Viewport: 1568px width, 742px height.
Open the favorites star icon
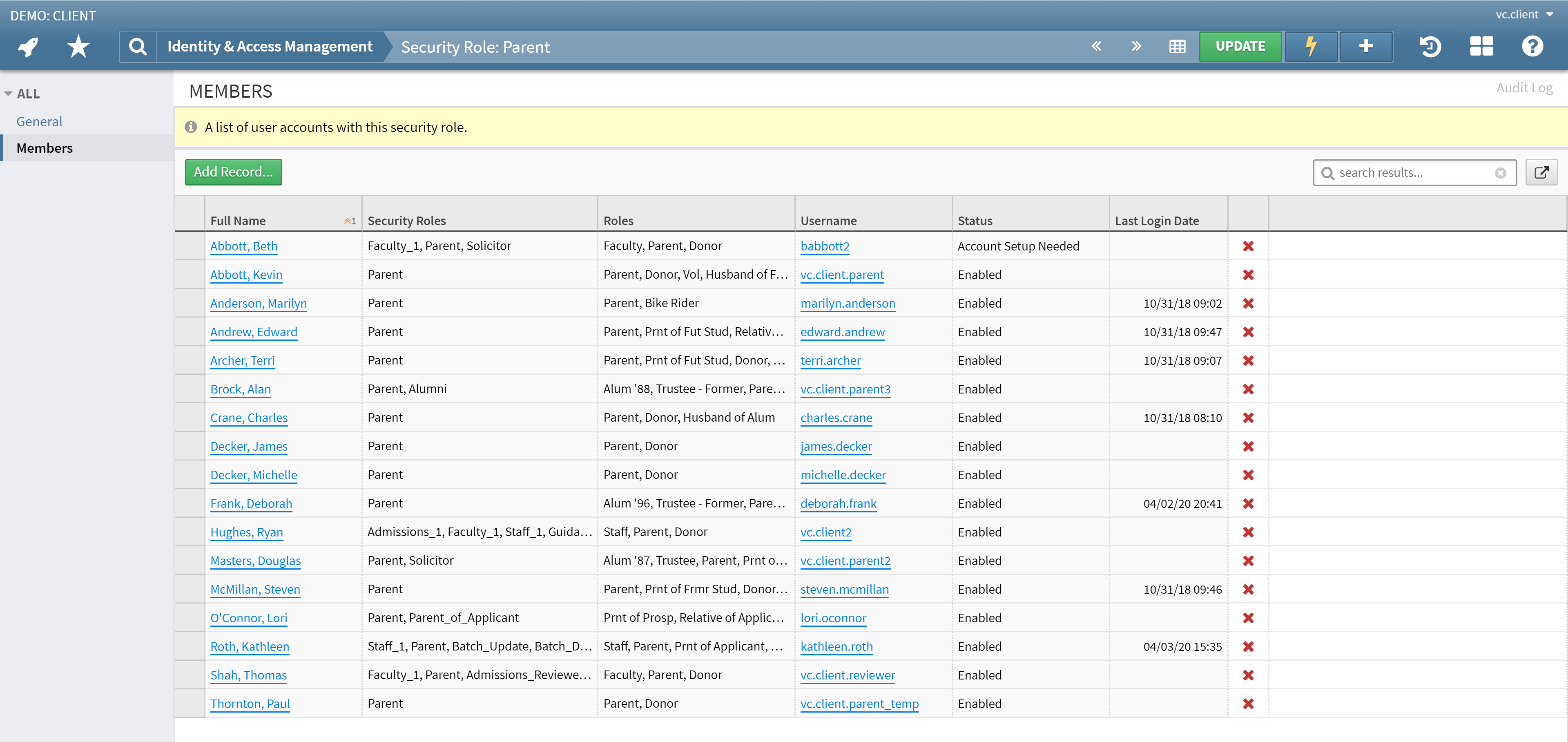[x=78, y=46]
